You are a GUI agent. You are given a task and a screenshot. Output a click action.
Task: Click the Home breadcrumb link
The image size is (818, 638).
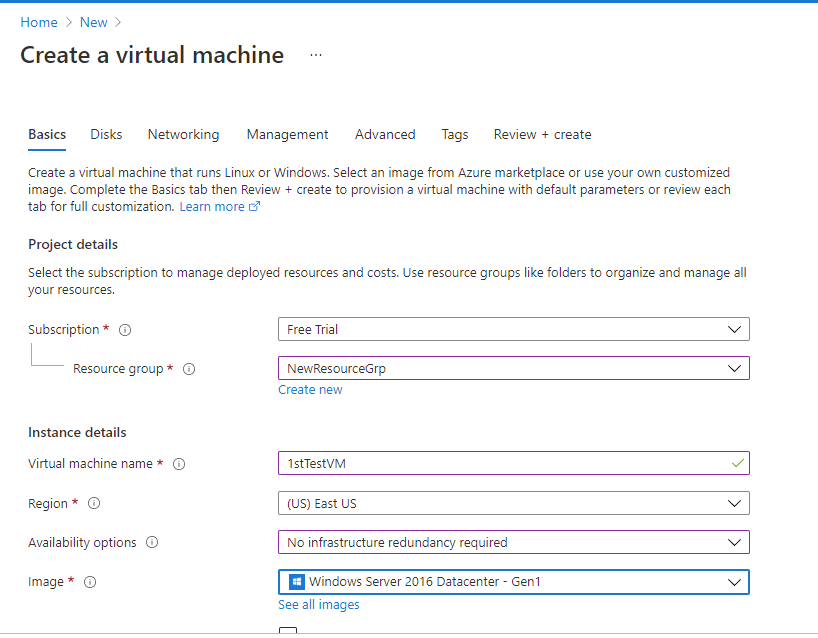coord(39,22)
